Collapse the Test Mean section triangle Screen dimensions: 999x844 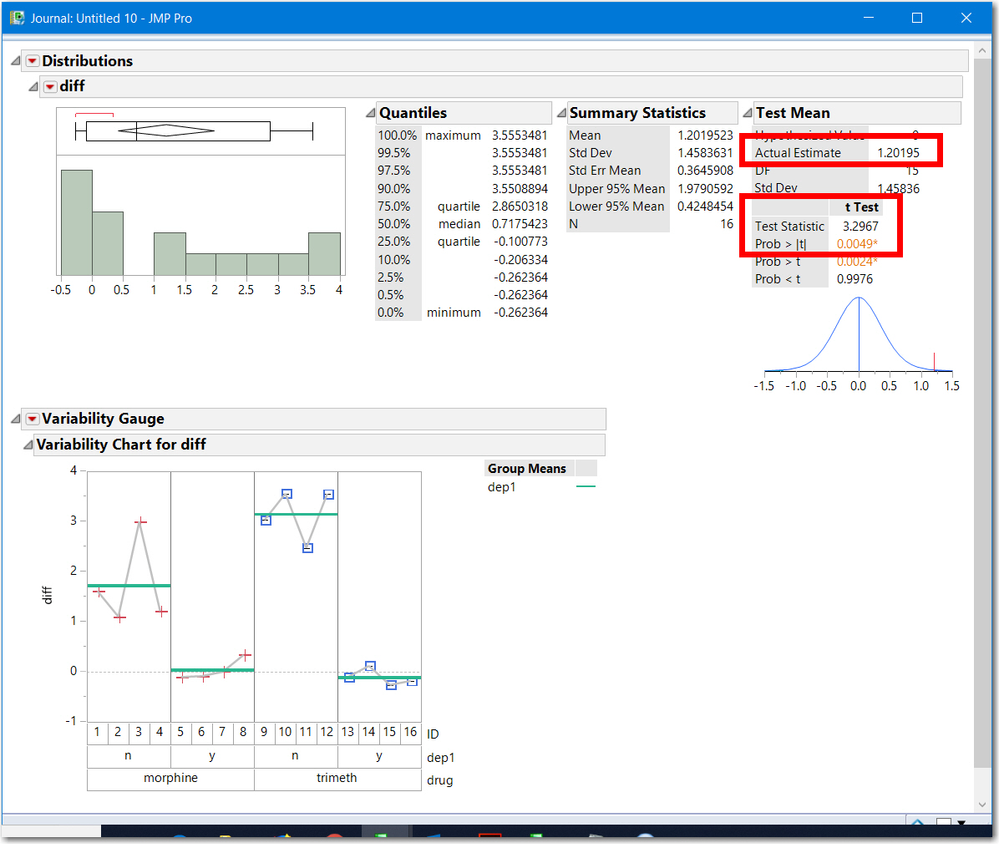click(747, 113)
